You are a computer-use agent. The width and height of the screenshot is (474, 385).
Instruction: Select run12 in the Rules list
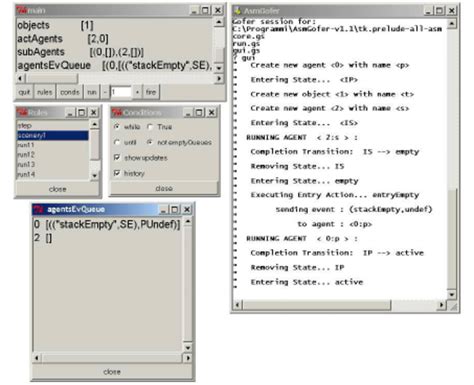(x=53, y=155)
